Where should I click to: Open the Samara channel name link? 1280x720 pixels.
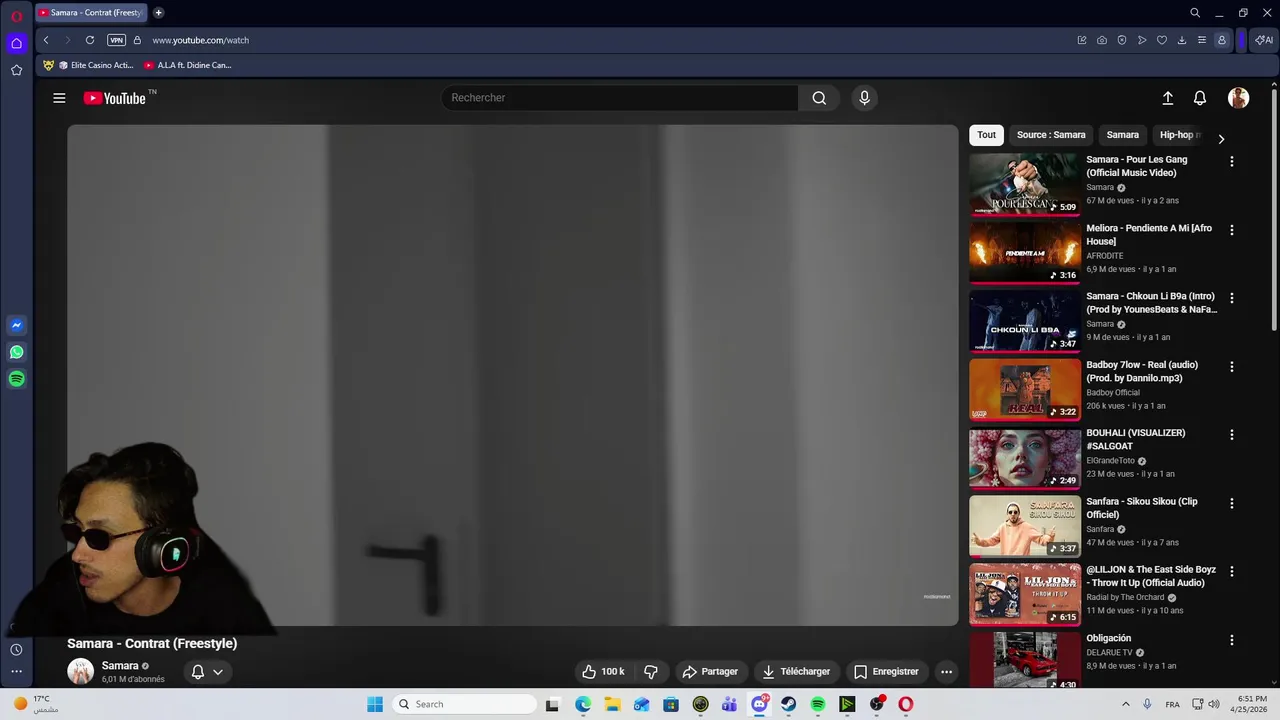(x=120, y=666)
